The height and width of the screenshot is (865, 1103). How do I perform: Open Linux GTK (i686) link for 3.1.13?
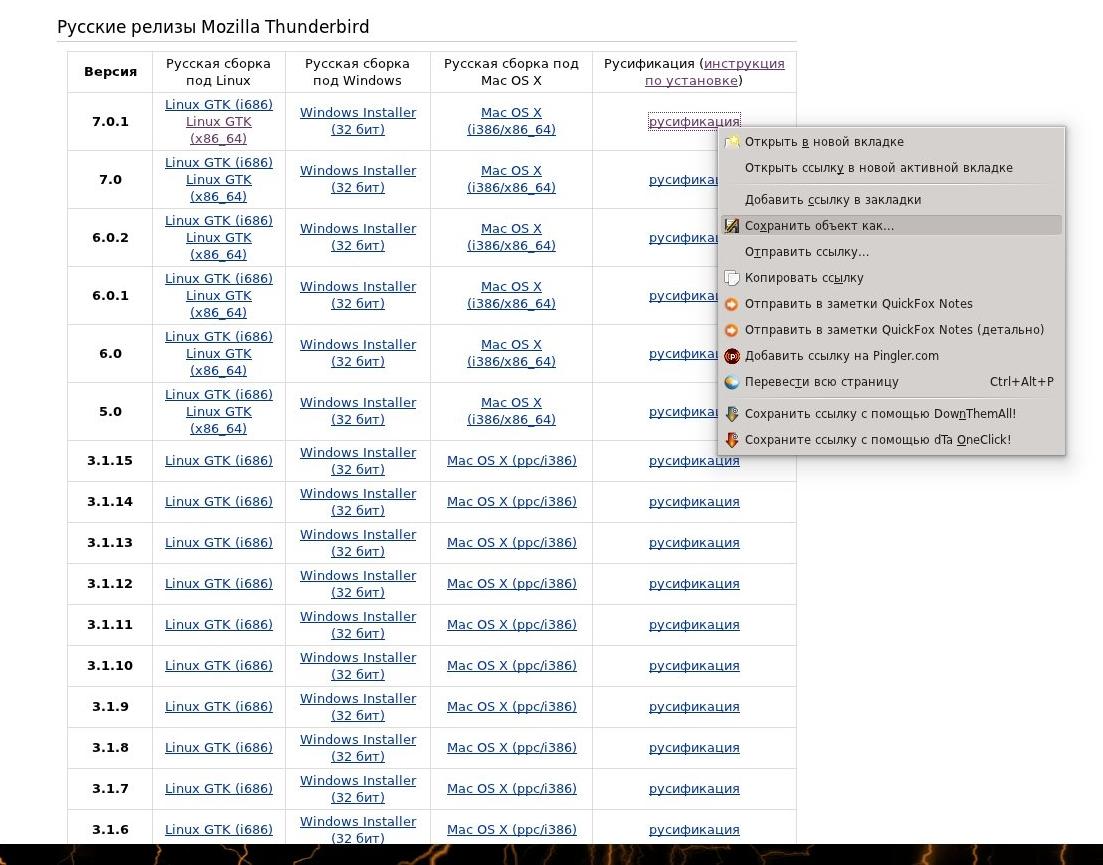(x=219, y=543)
